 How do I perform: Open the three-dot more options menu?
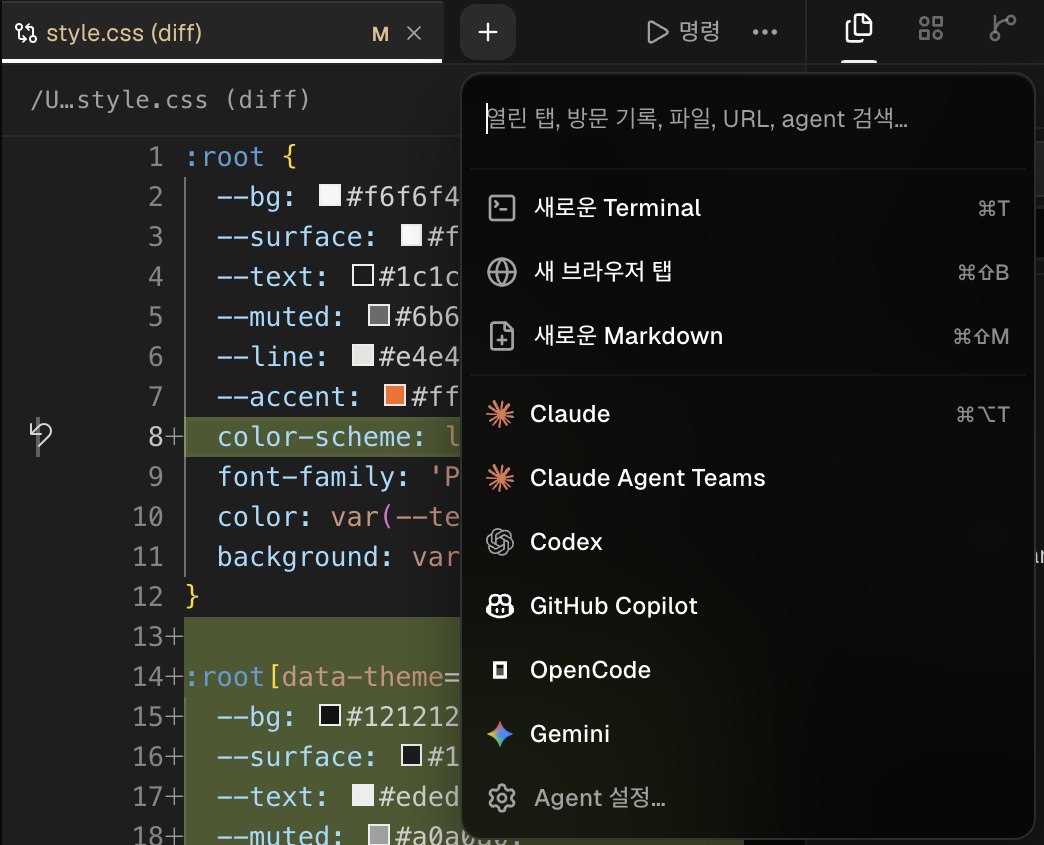point(764,32)
